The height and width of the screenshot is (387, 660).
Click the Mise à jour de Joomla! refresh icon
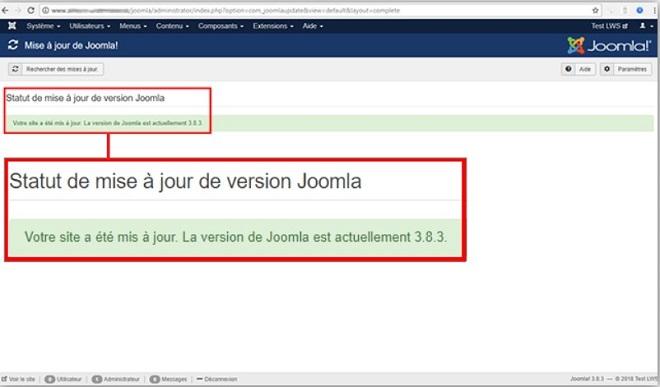13,45
